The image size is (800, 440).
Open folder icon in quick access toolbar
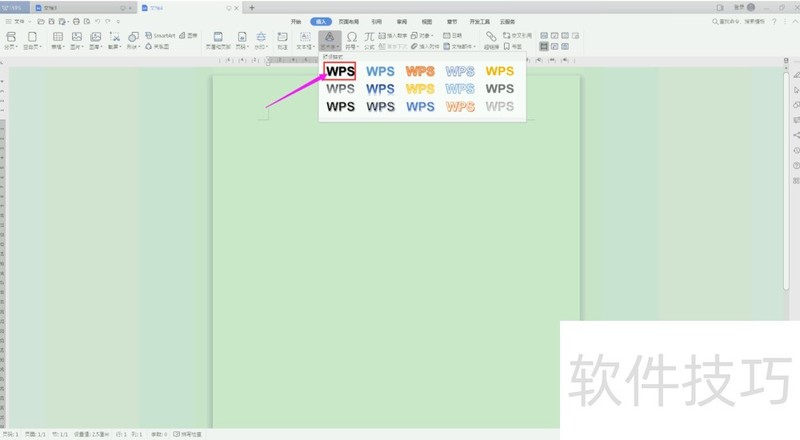coord(41,21)
